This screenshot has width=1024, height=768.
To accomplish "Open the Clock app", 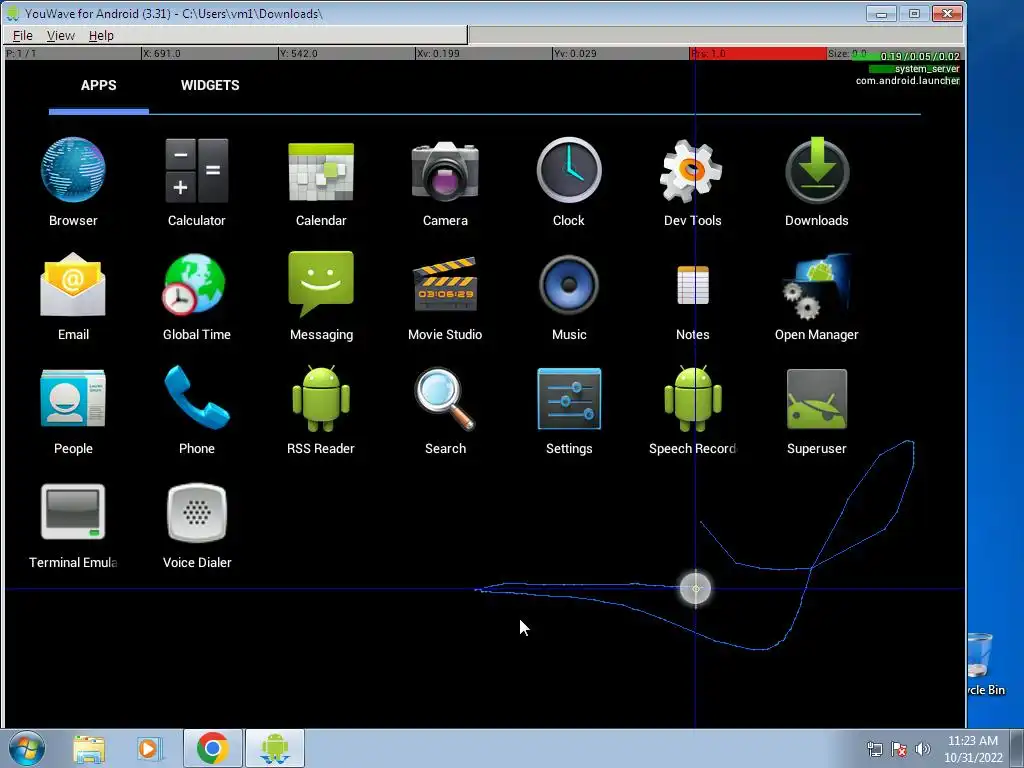I will point(569,182).
